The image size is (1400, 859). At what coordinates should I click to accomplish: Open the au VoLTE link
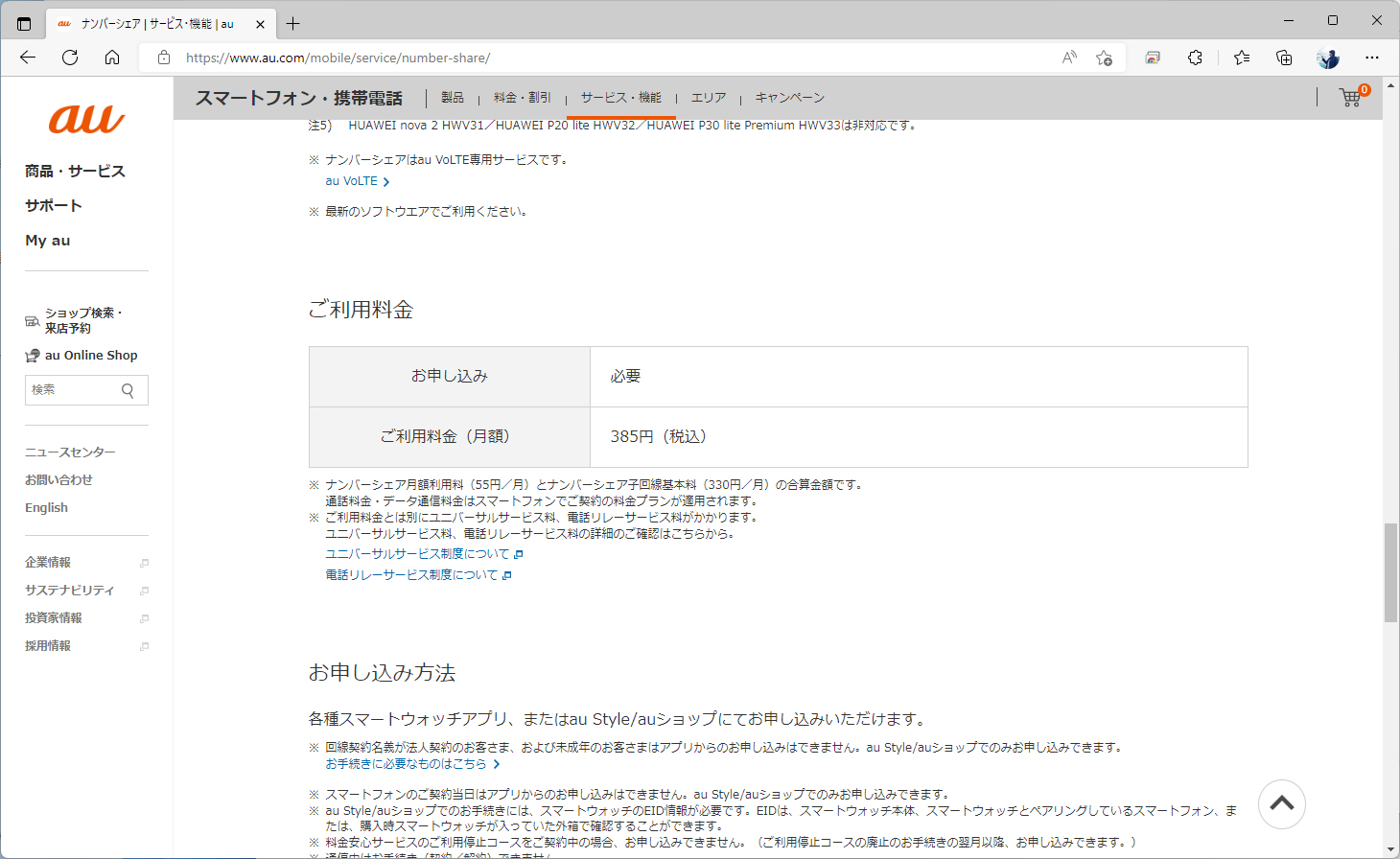tap(351, 180)
